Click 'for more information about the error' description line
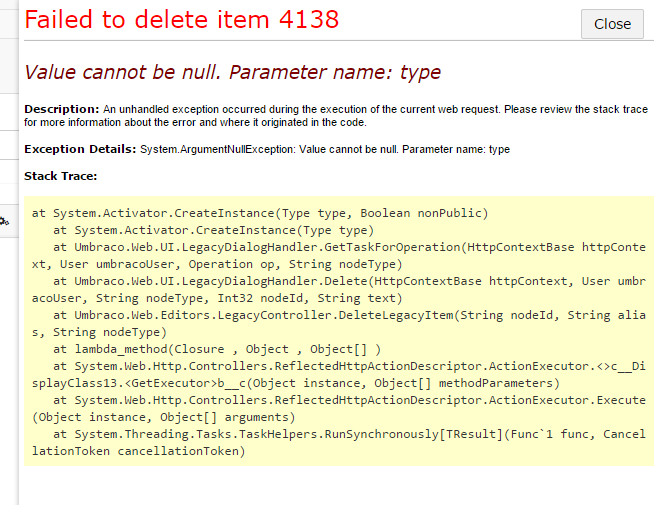Image resolution: width=658 pixels, height=505 pixels. point(195,122)
